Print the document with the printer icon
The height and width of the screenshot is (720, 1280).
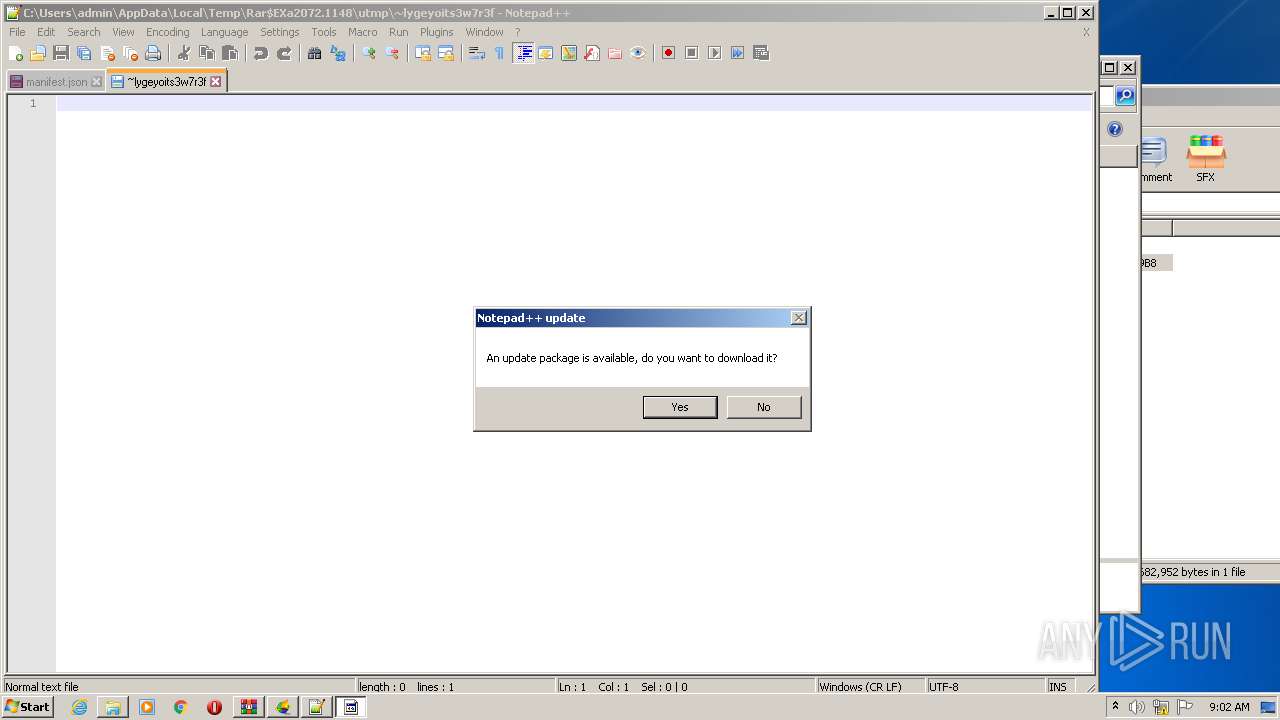tap(153, 53)
